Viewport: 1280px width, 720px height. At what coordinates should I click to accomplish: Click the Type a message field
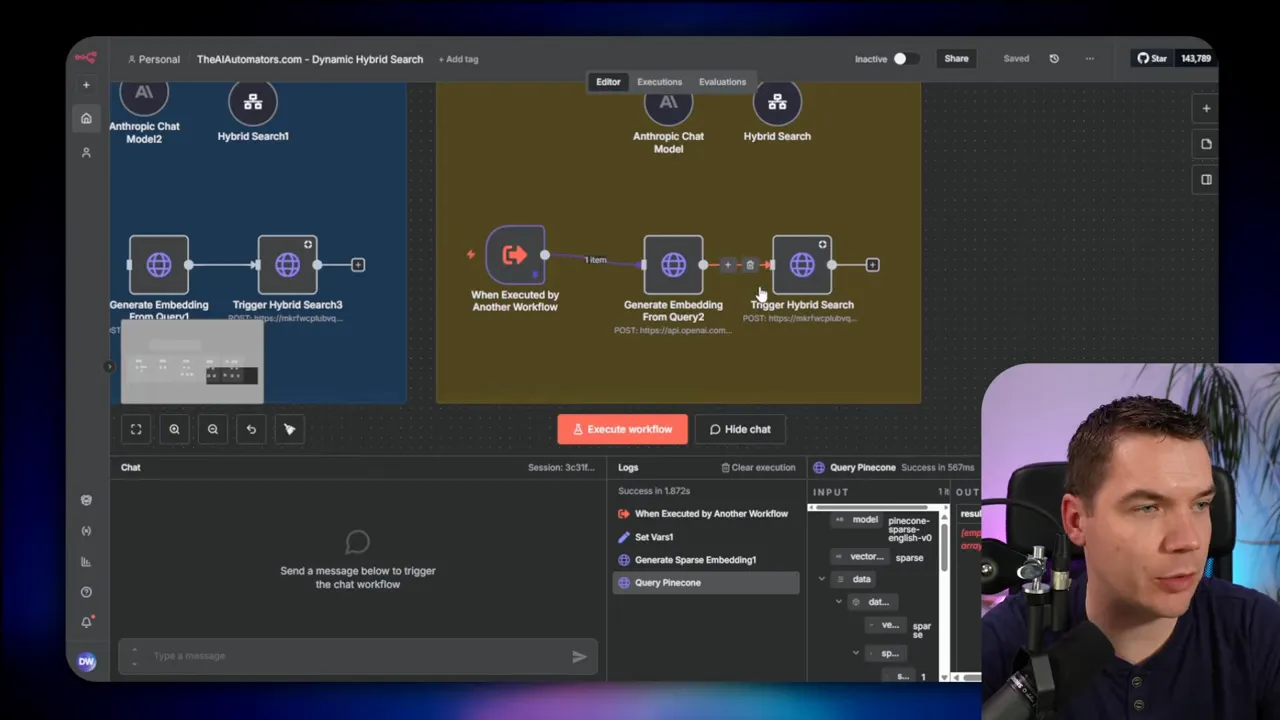tap(350, 656)
